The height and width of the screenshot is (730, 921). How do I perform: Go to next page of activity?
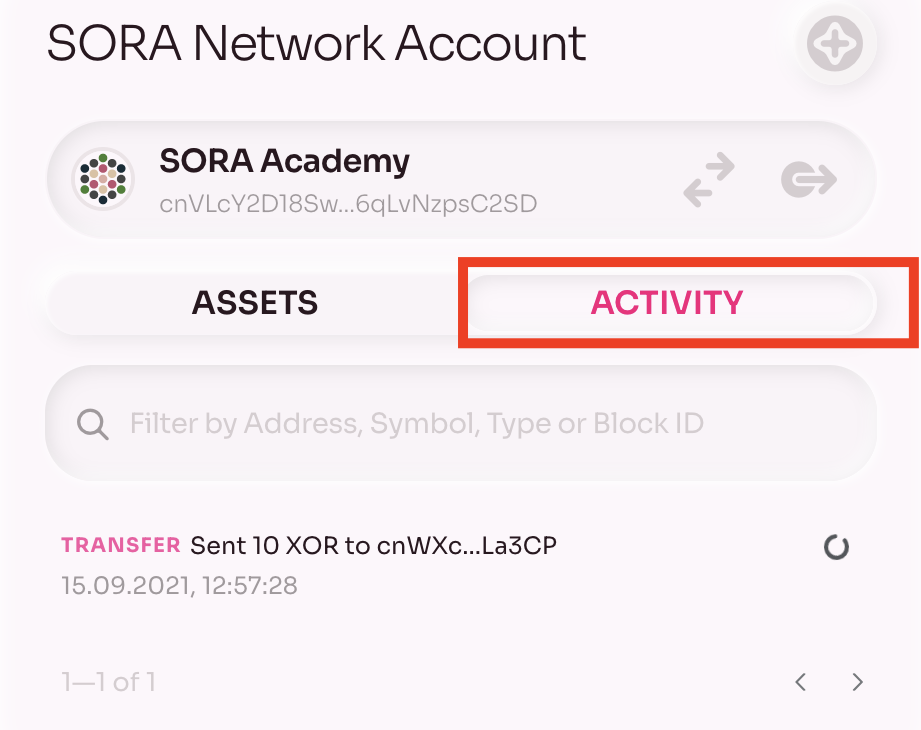pyautogui.click(x=858, y=682)
